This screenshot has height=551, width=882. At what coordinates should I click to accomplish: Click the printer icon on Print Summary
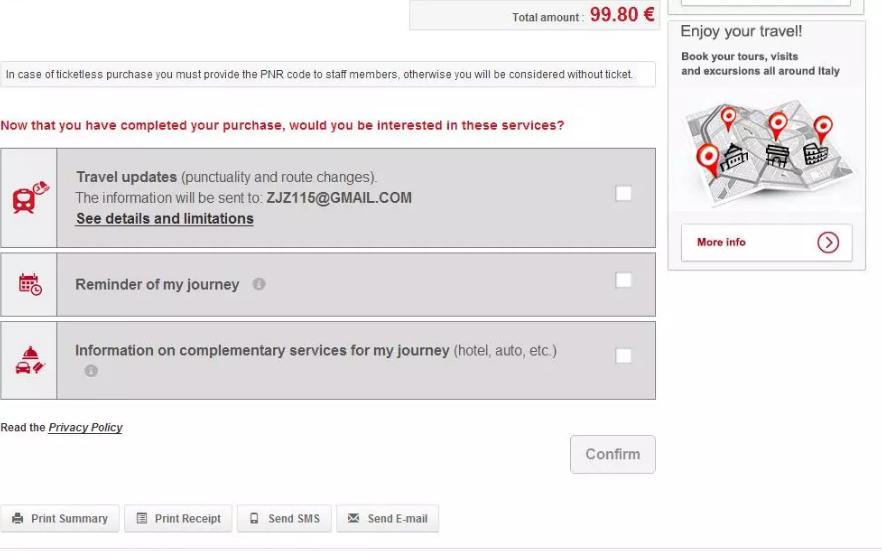(17, 519)
